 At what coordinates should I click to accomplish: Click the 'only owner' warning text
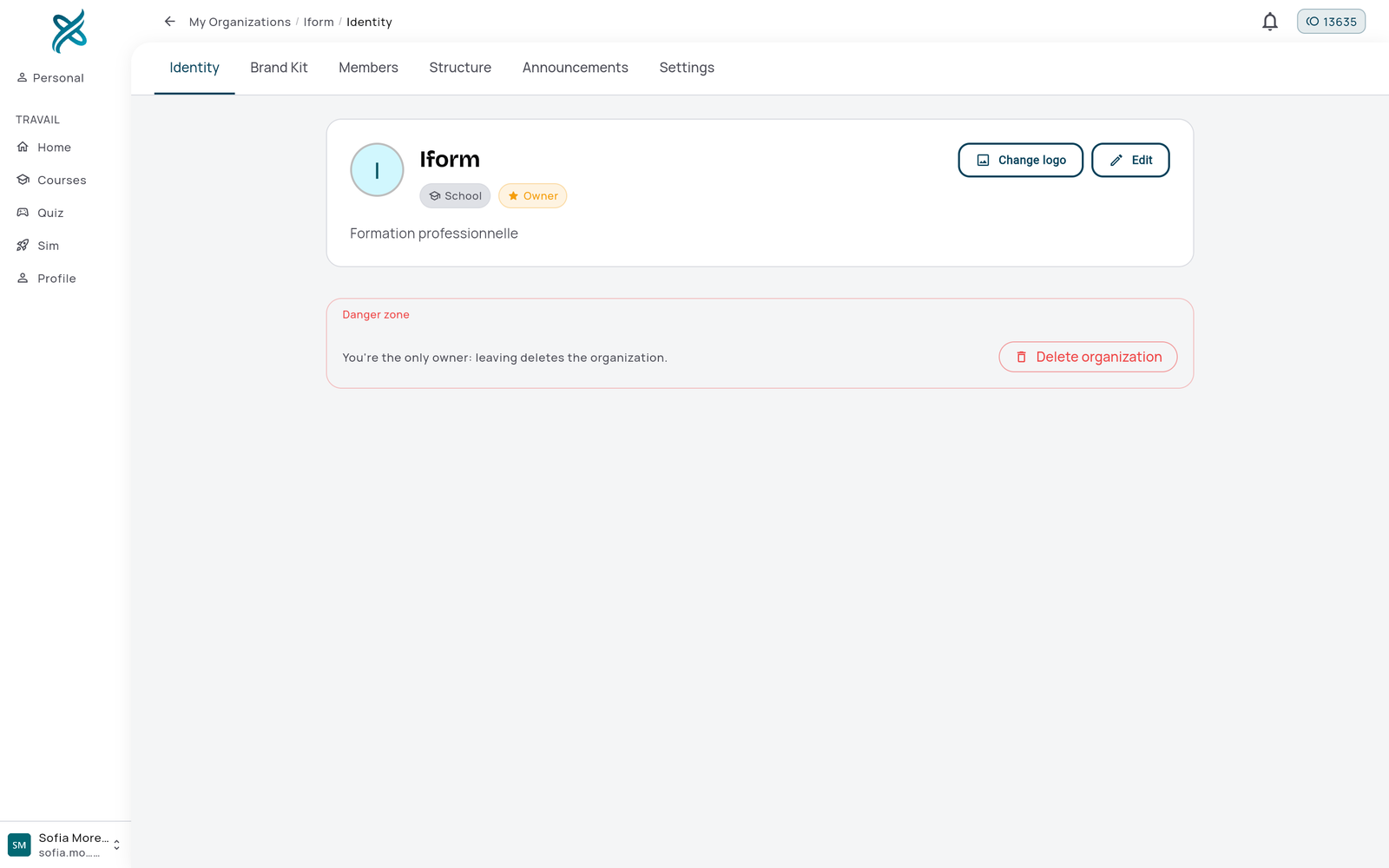[x=504, y=358]
